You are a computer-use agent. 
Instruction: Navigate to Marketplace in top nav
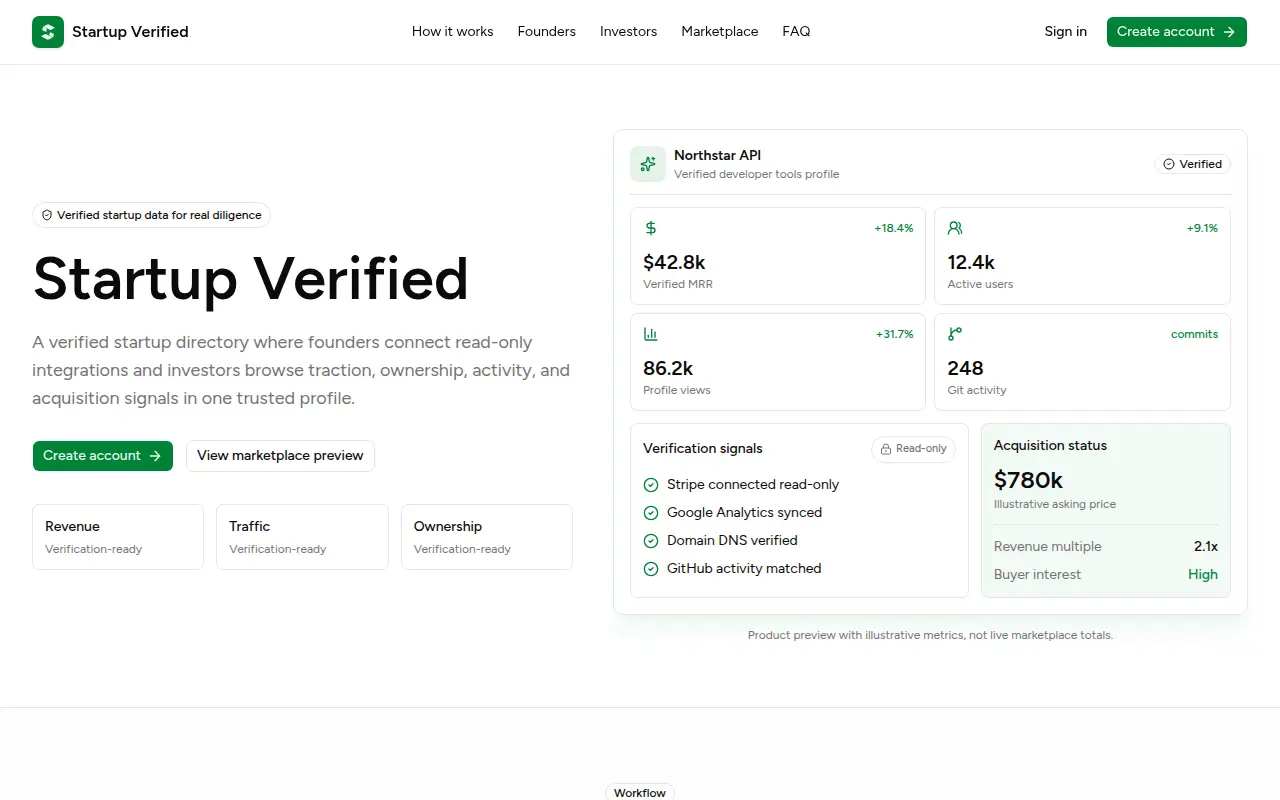[719, 32]
